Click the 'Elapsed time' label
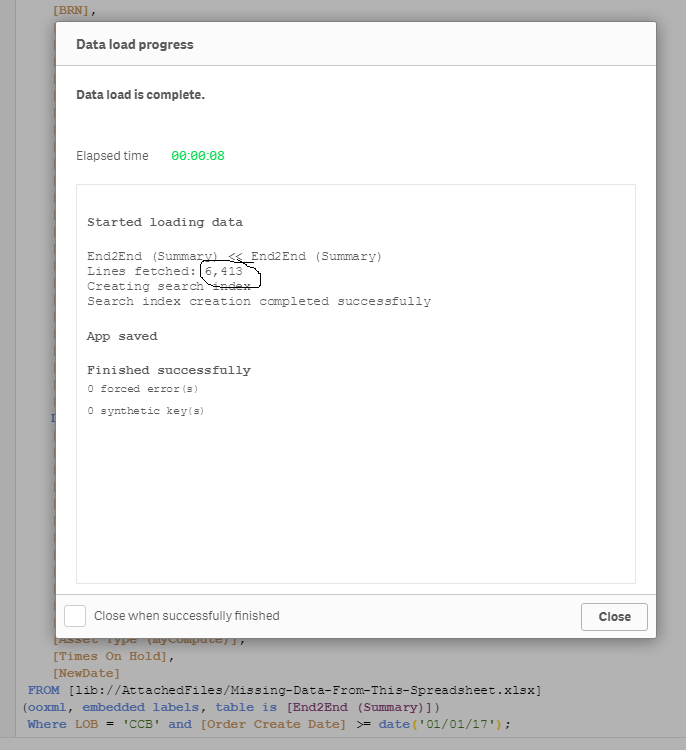The width and height of the screenshot is (686, 750). pyautogui.click(x=112, y=156)
